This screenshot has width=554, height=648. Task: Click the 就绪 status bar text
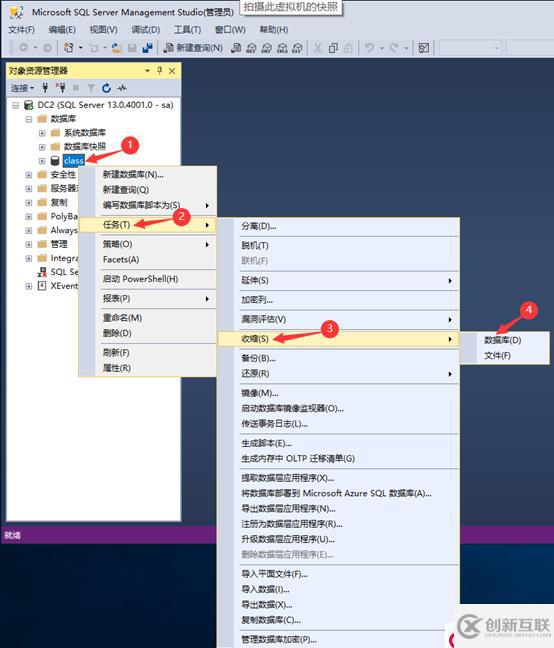pyautogui.click(x=12, y=536)
